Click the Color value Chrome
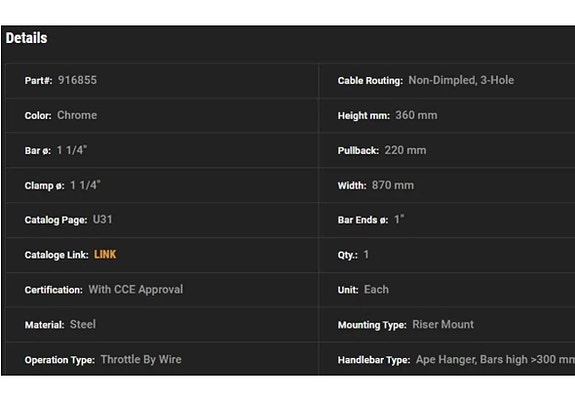575x403 pixels. pyautogui.click(x=77, y=115)
